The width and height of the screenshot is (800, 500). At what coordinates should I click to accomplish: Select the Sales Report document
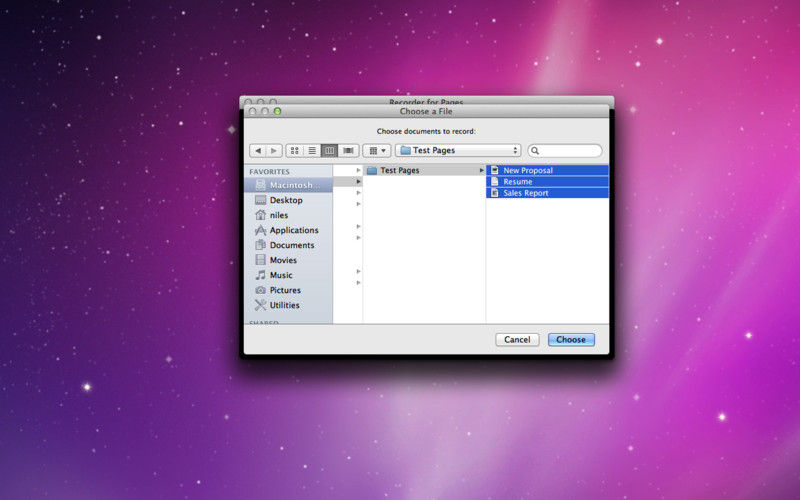click(x=547, y=193)
